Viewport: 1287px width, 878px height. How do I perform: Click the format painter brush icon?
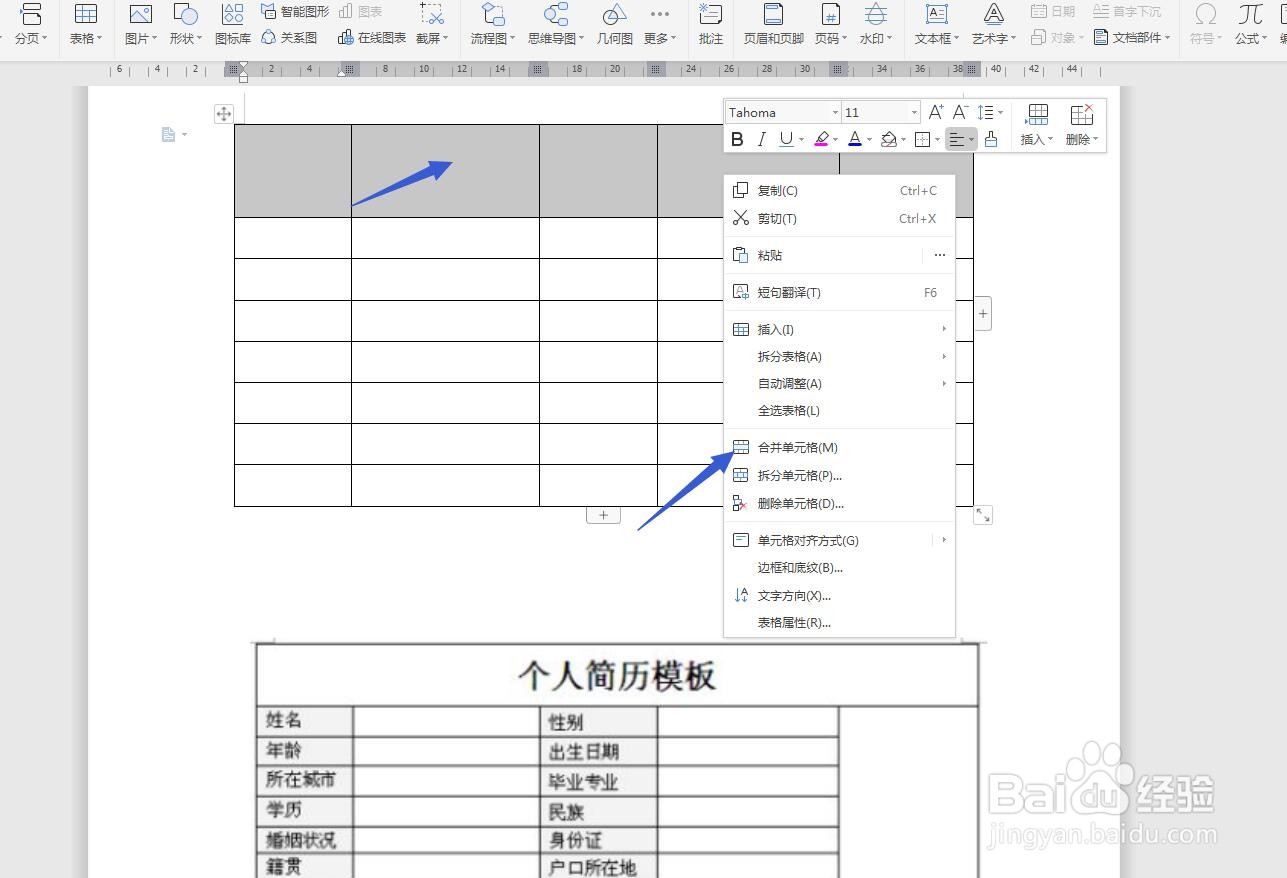point(991,139)
